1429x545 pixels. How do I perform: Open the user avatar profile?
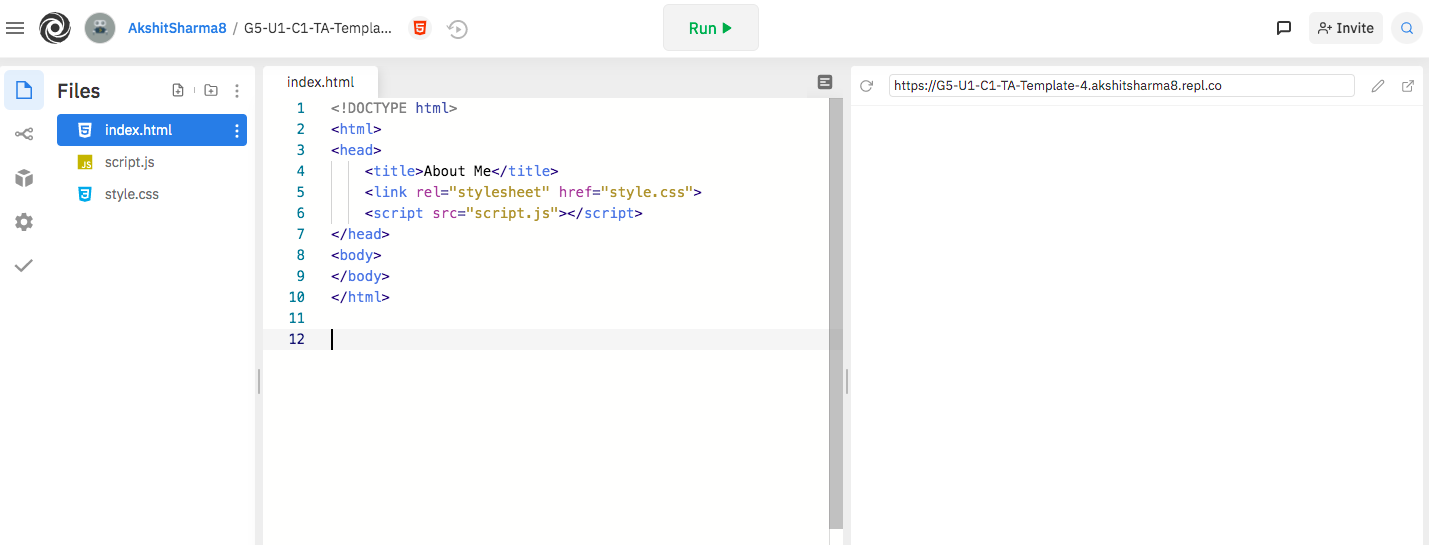pos(100,28)
